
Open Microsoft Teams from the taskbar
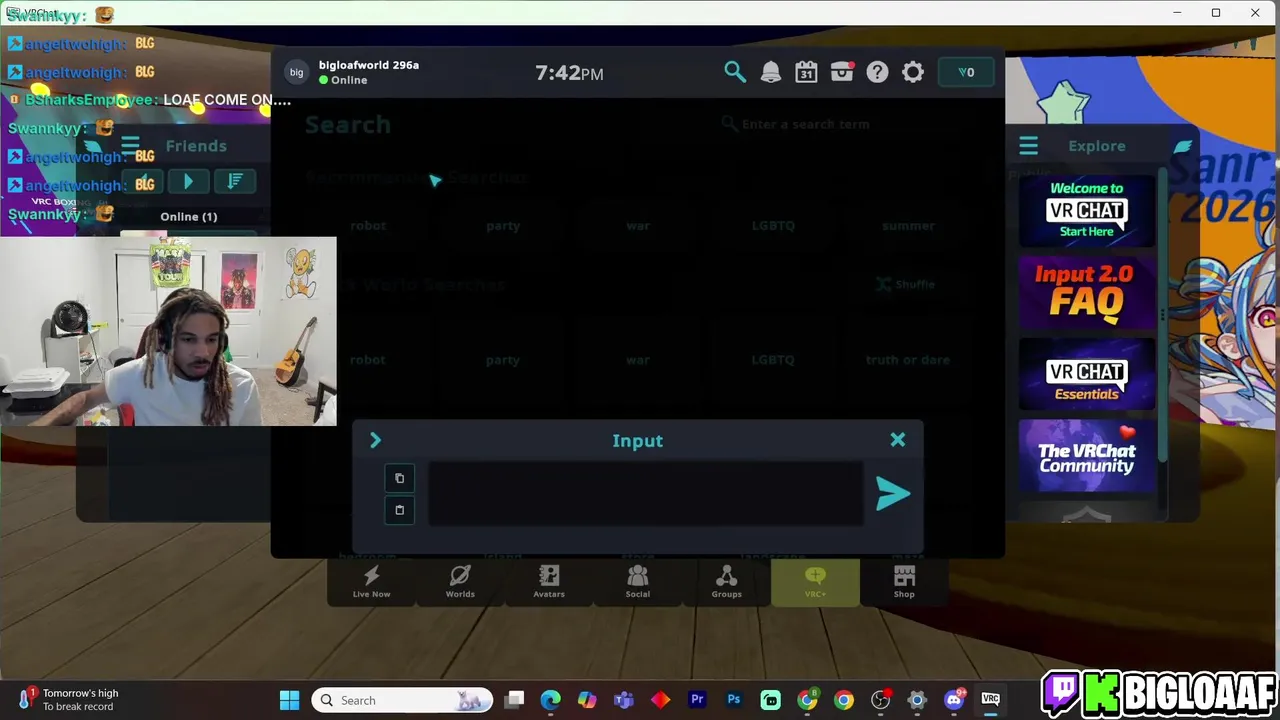point(624,700)
